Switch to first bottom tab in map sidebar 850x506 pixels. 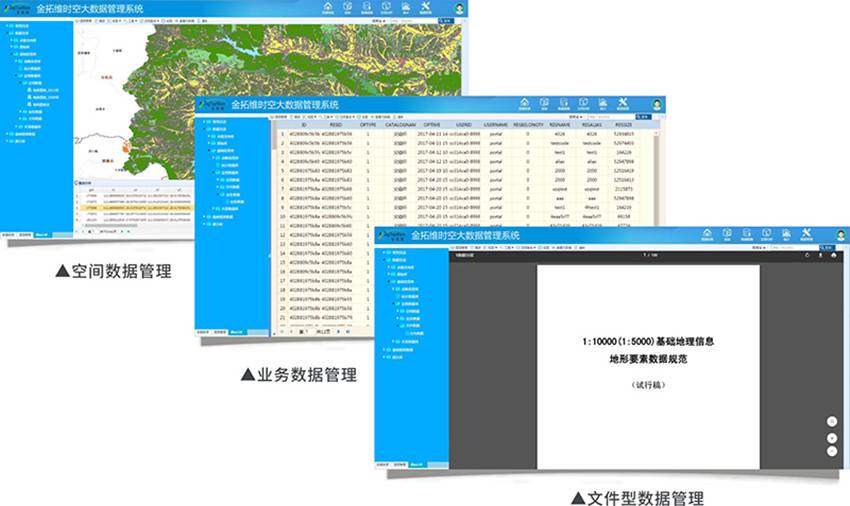[x=8, y=234]
